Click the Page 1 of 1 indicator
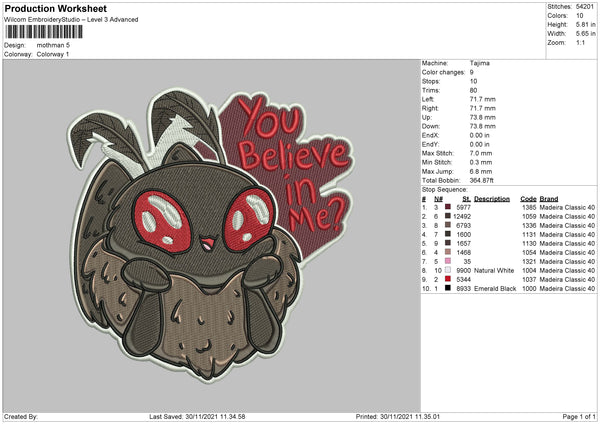 pyautogui.click(x=579, y=416)
